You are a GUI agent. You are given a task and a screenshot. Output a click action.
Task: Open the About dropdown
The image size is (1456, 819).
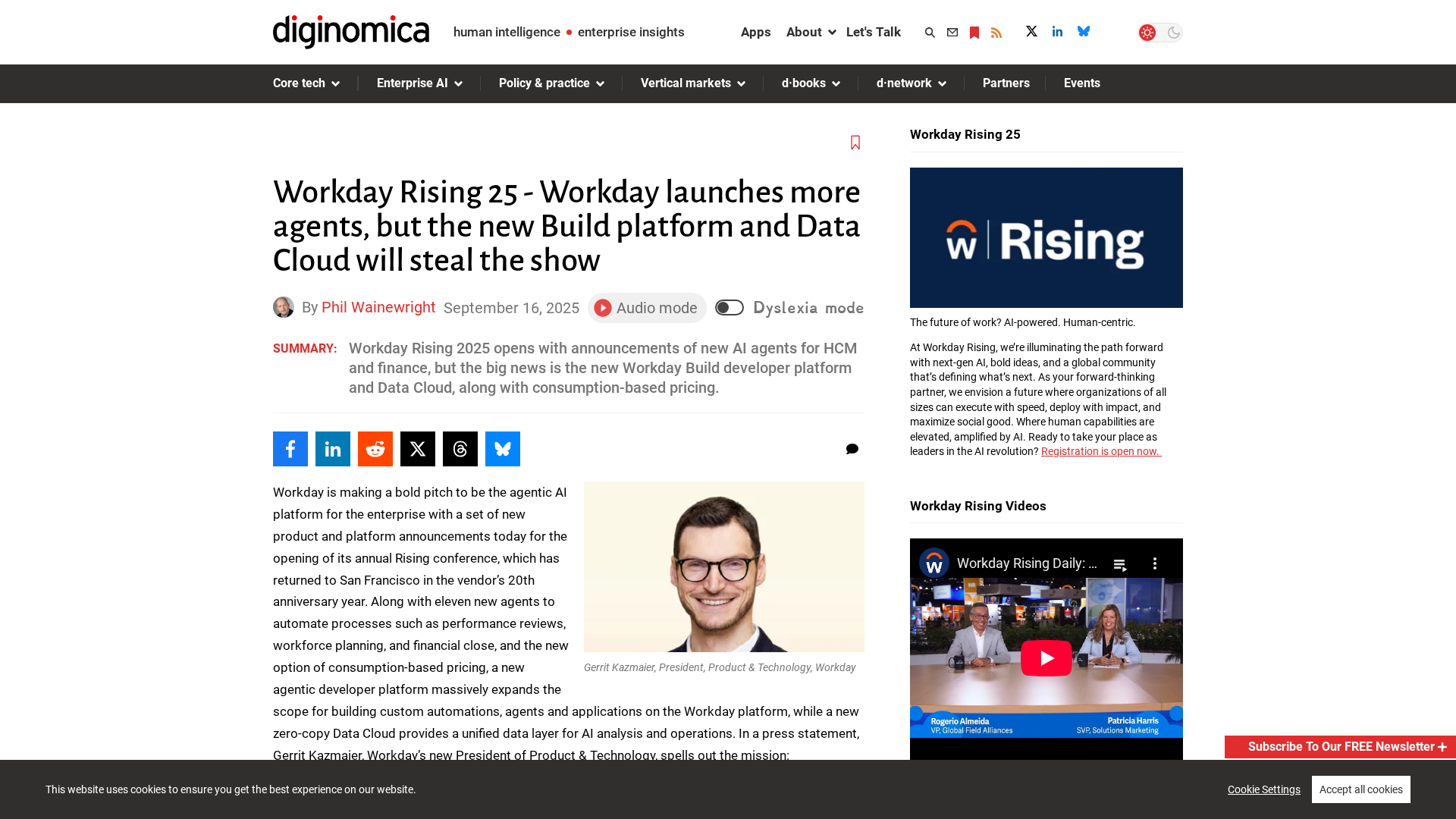[x=811, y=32]
